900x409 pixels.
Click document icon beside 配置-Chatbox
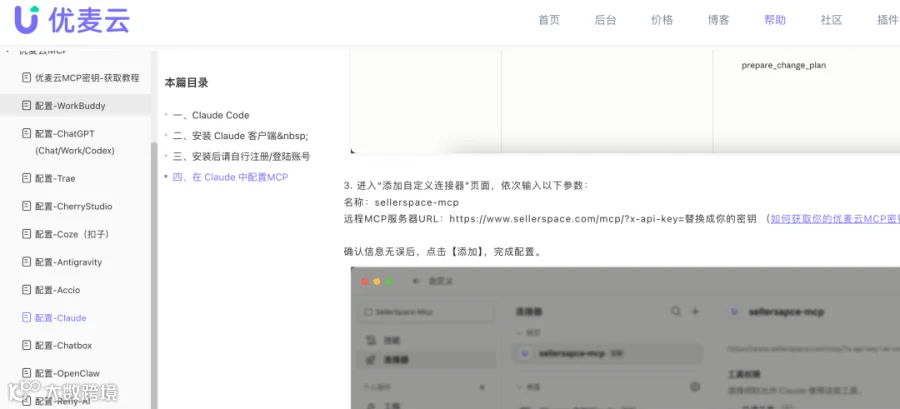pos(26,345)
